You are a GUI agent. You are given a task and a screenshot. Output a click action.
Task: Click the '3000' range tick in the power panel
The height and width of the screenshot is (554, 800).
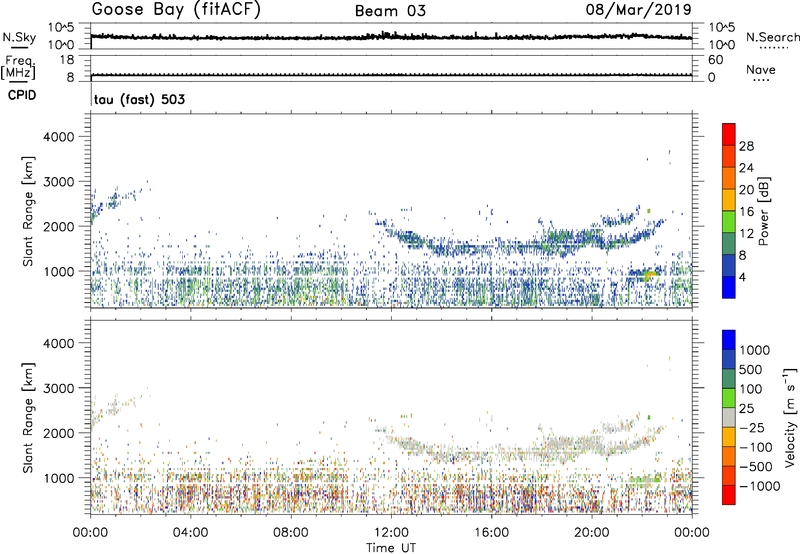tap(58, 182)
